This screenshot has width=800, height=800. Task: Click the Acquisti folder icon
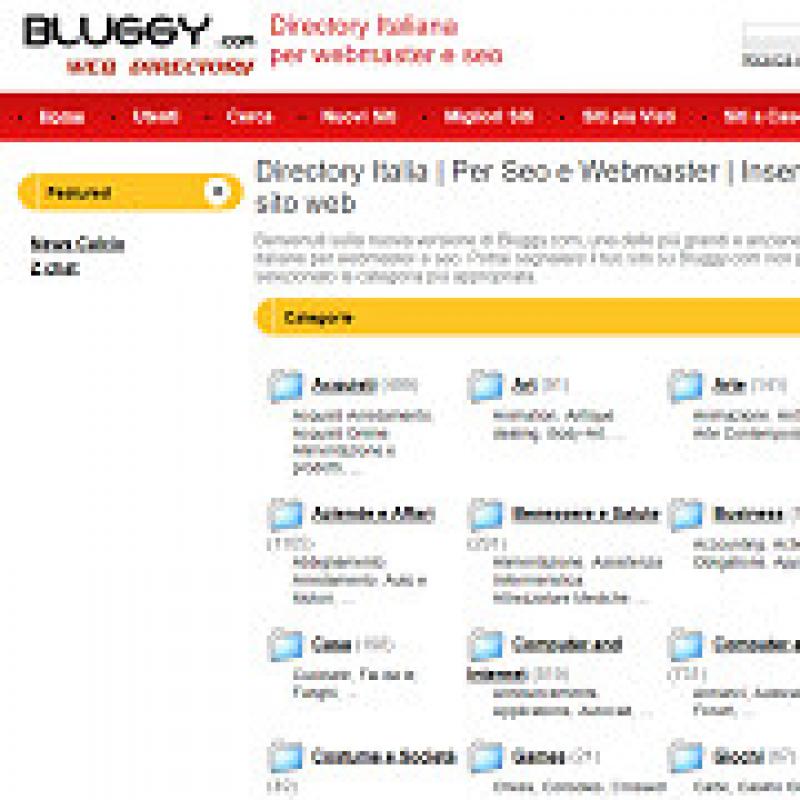pyautogui.click(x=285, y=386)
